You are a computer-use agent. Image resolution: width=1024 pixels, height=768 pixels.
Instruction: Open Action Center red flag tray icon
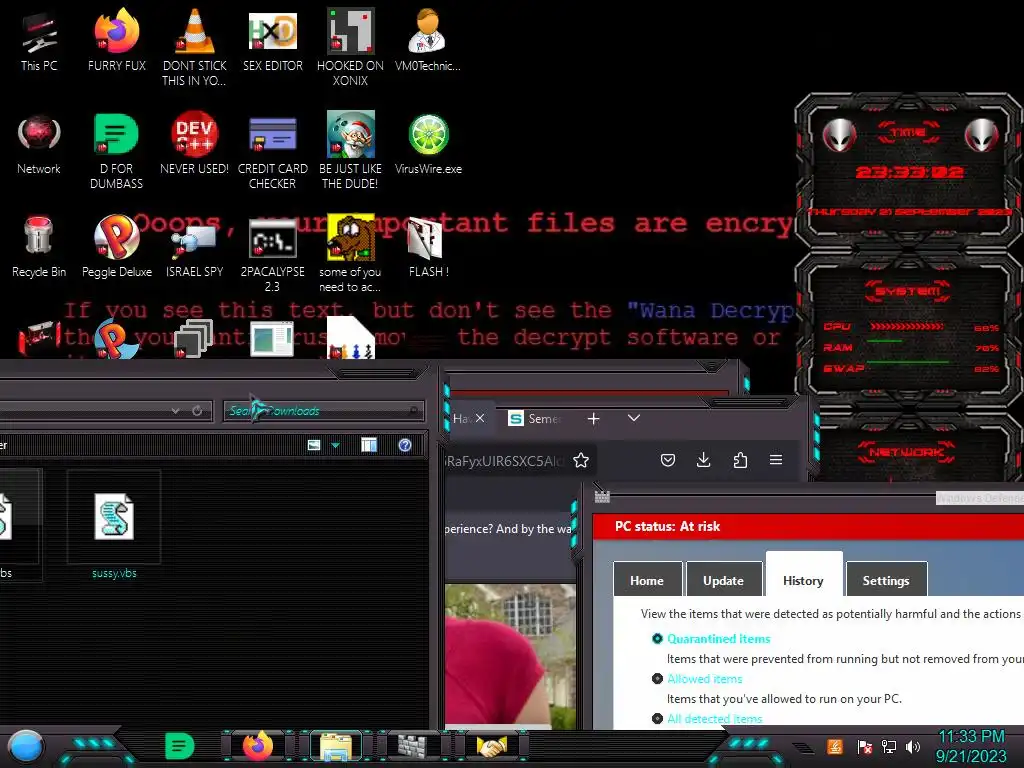coord(864,746)
